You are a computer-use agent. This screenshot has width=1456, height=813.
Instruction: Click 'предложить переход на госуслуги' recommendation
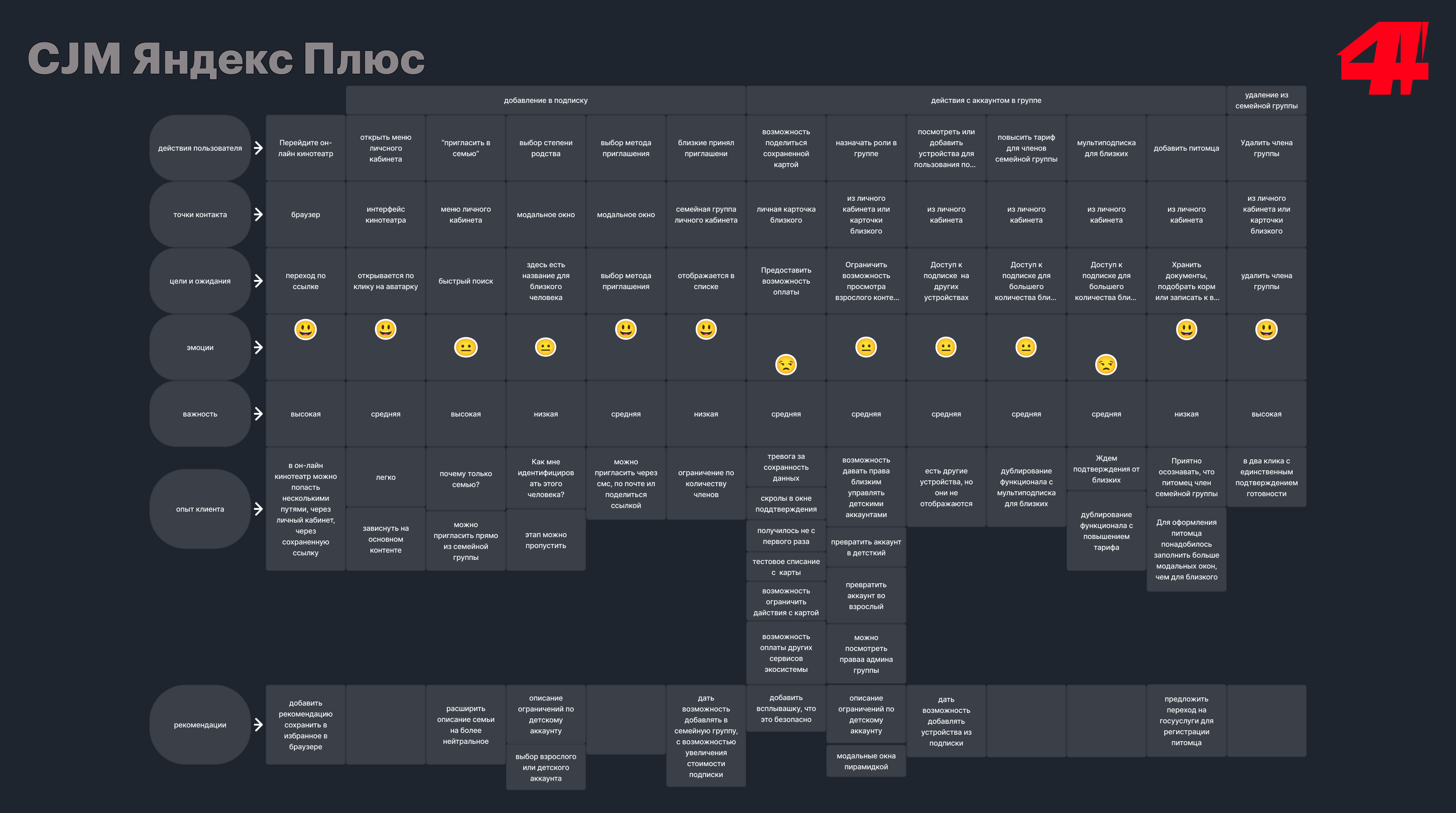(1186, 721)
